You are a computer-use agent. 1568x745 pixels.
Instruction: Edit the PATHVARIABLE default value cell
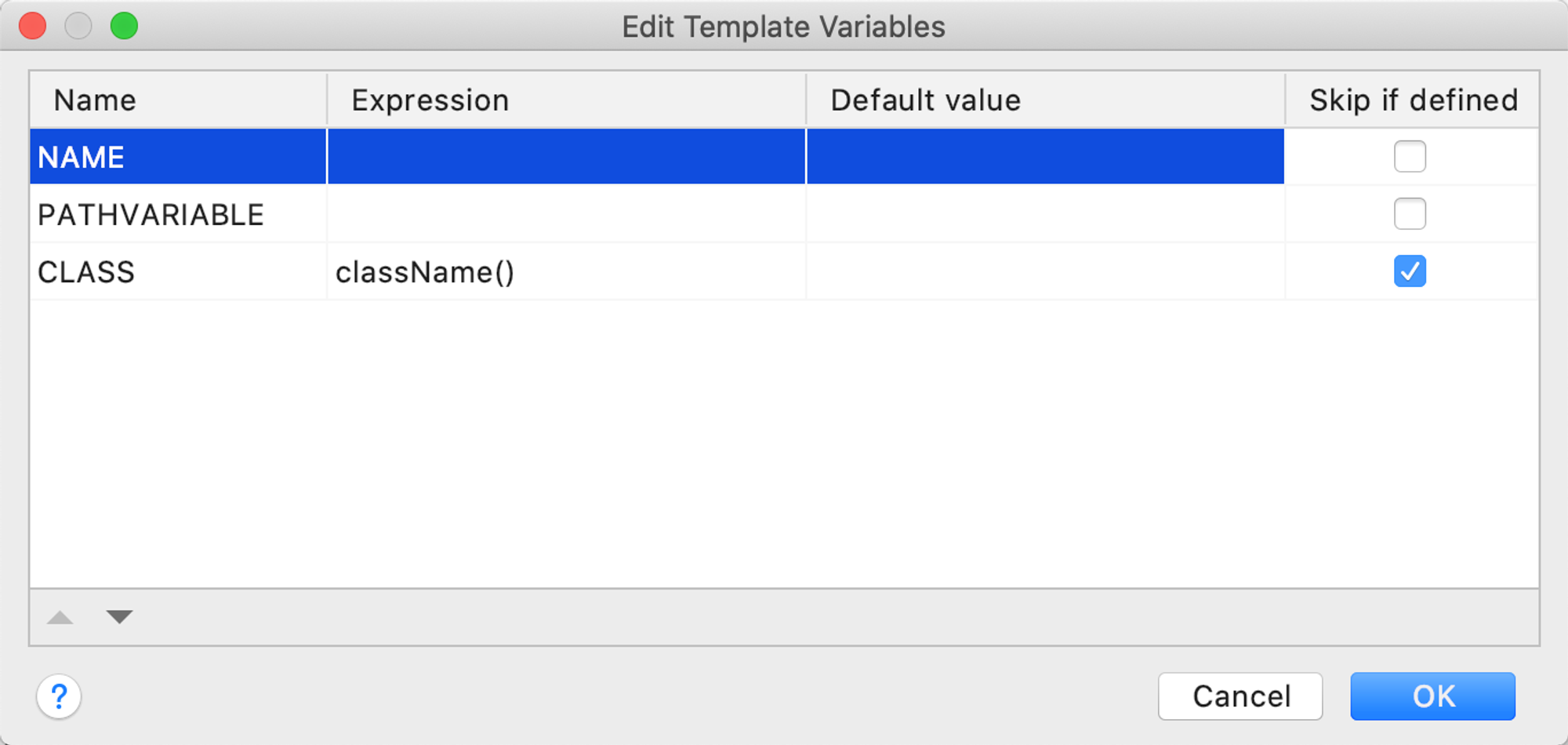[1046, 214]
